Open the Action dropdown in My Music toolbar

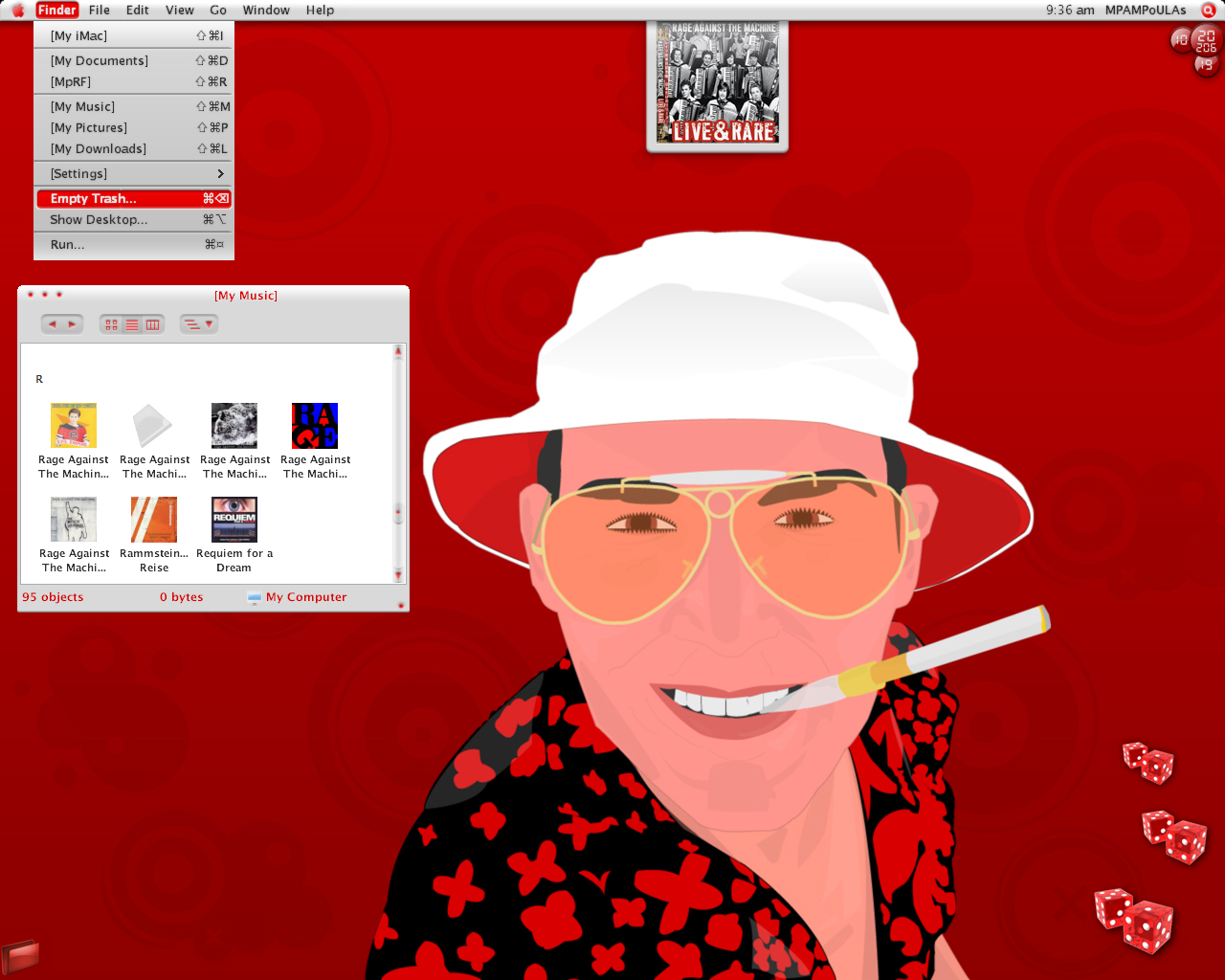point(199,324)
